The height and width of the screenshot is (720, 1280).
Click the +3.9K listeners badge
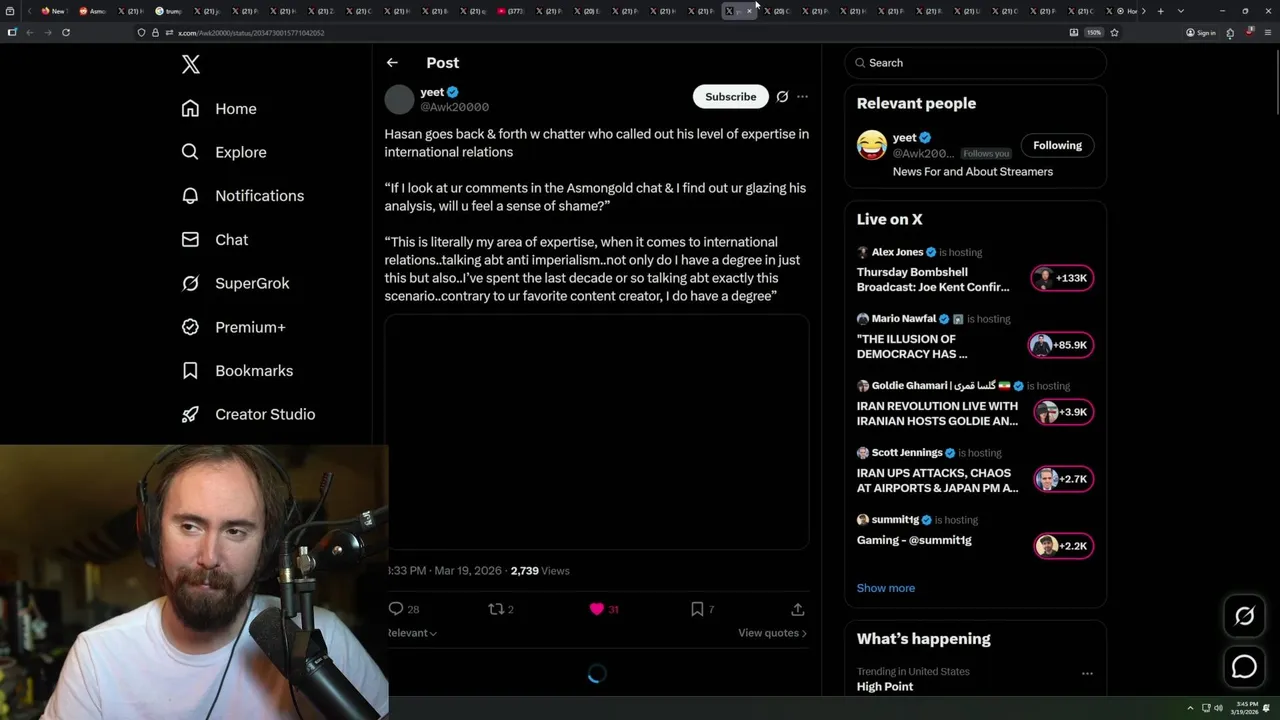coord(1064,412)
